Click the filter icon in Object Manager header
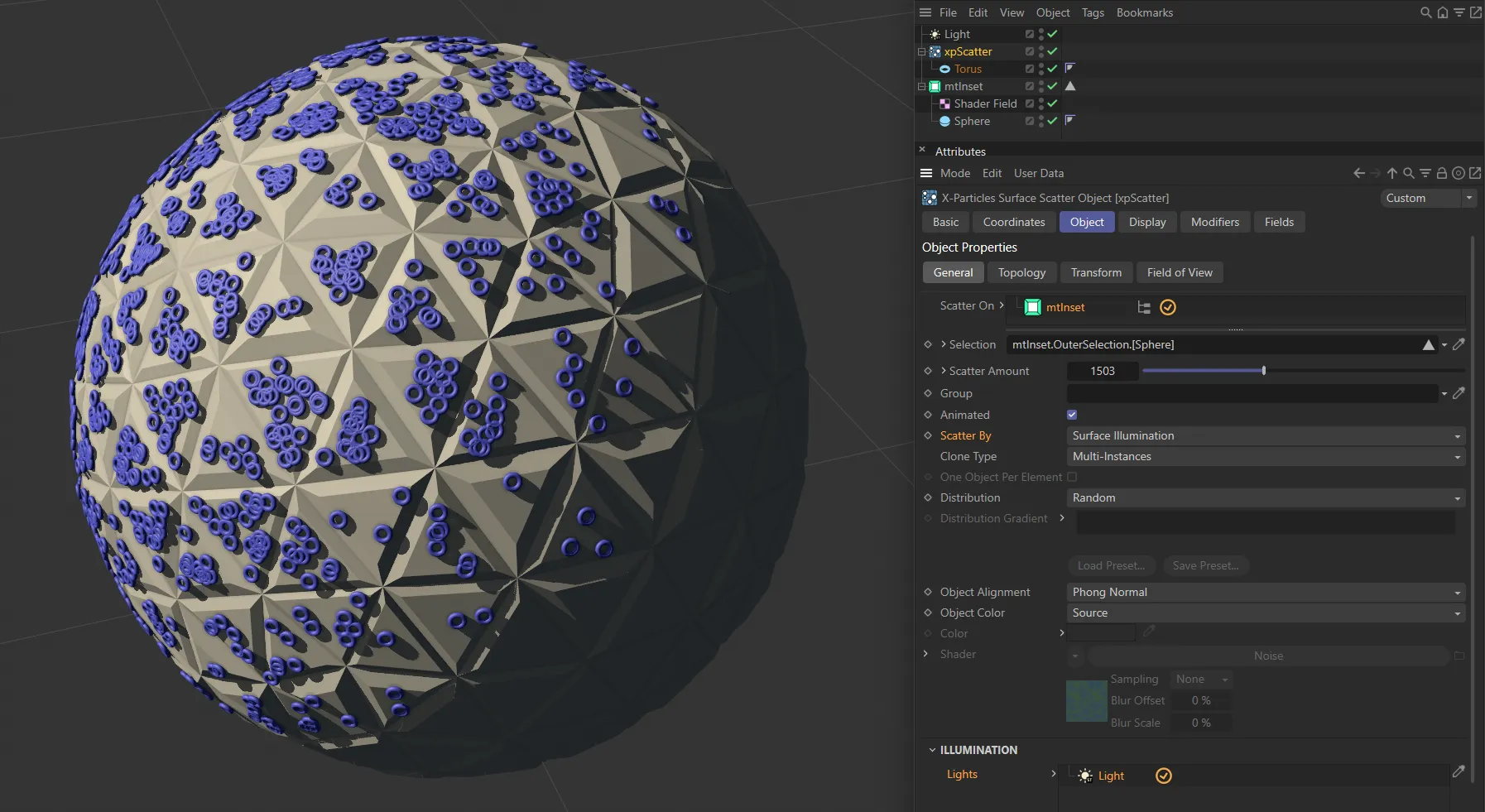The width and height of the screenshot is (1485, 812). (1459, 12)
